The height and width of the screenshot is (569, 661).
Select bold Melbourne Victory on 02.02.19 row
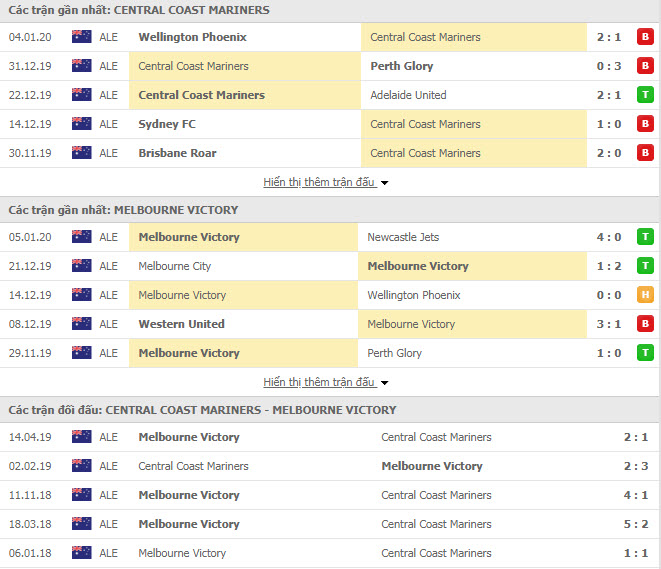point(432,466)
